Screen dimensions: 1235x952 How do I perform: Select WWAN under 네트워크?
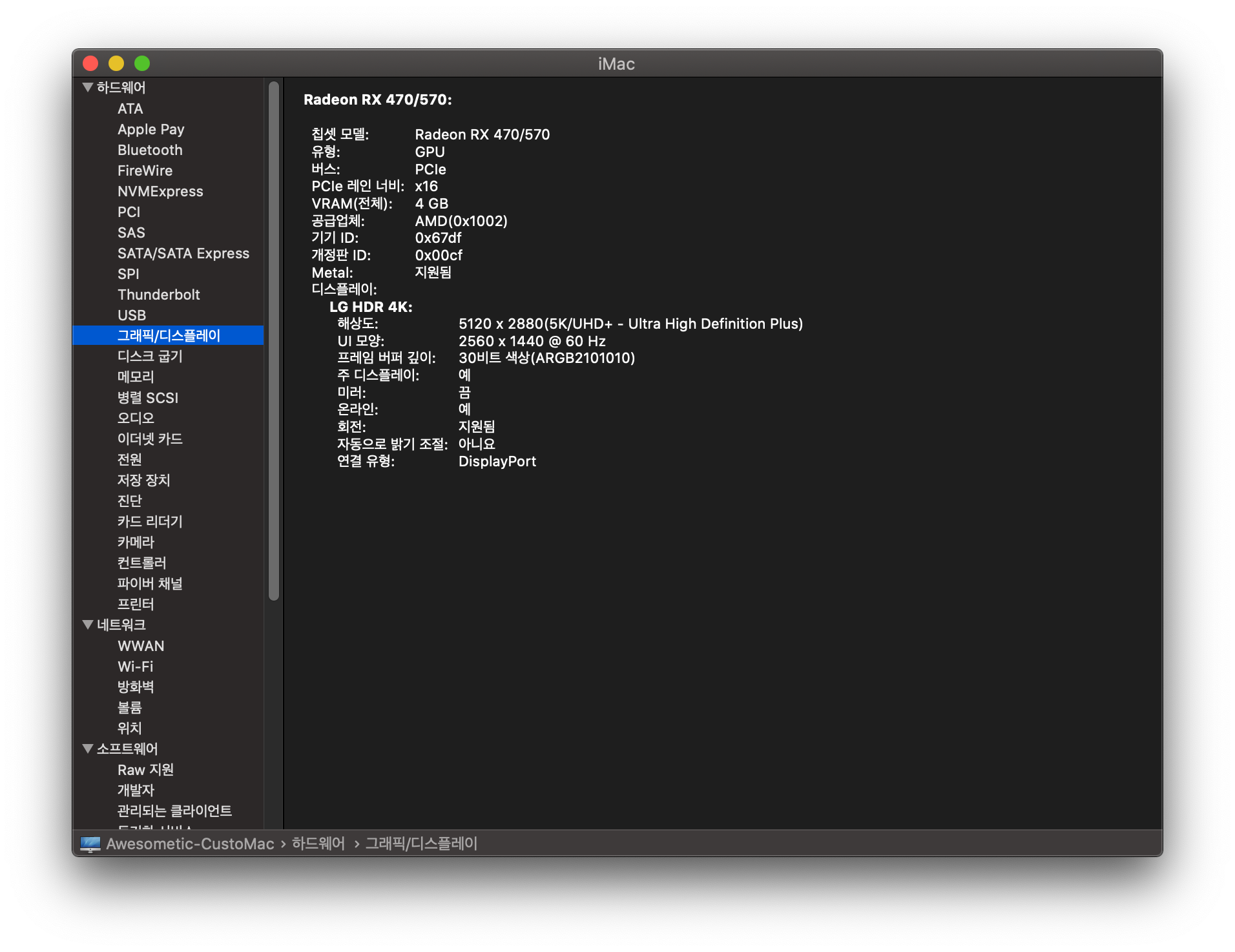click(x=141, y=646)
